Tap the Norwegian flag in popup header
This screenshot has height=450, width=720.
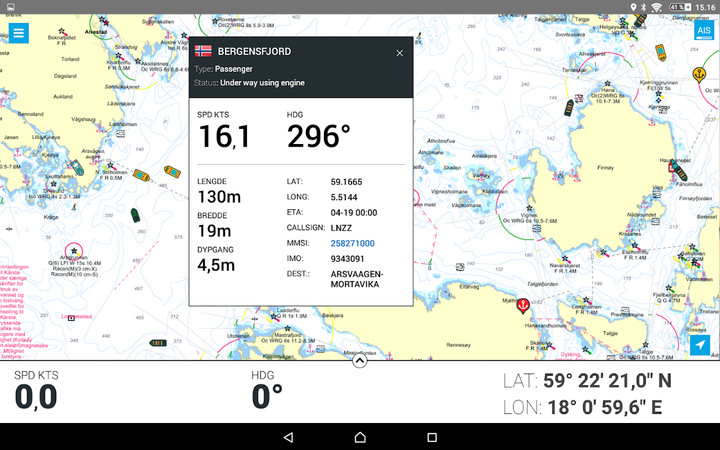[203, 51]
